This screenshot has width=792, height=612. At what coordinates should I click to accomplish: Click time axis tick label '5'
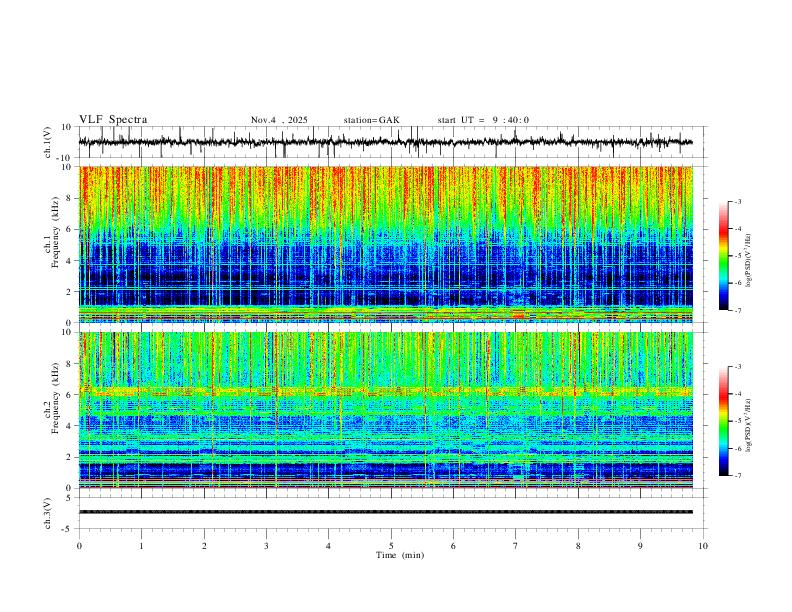[x=391, y=546]
